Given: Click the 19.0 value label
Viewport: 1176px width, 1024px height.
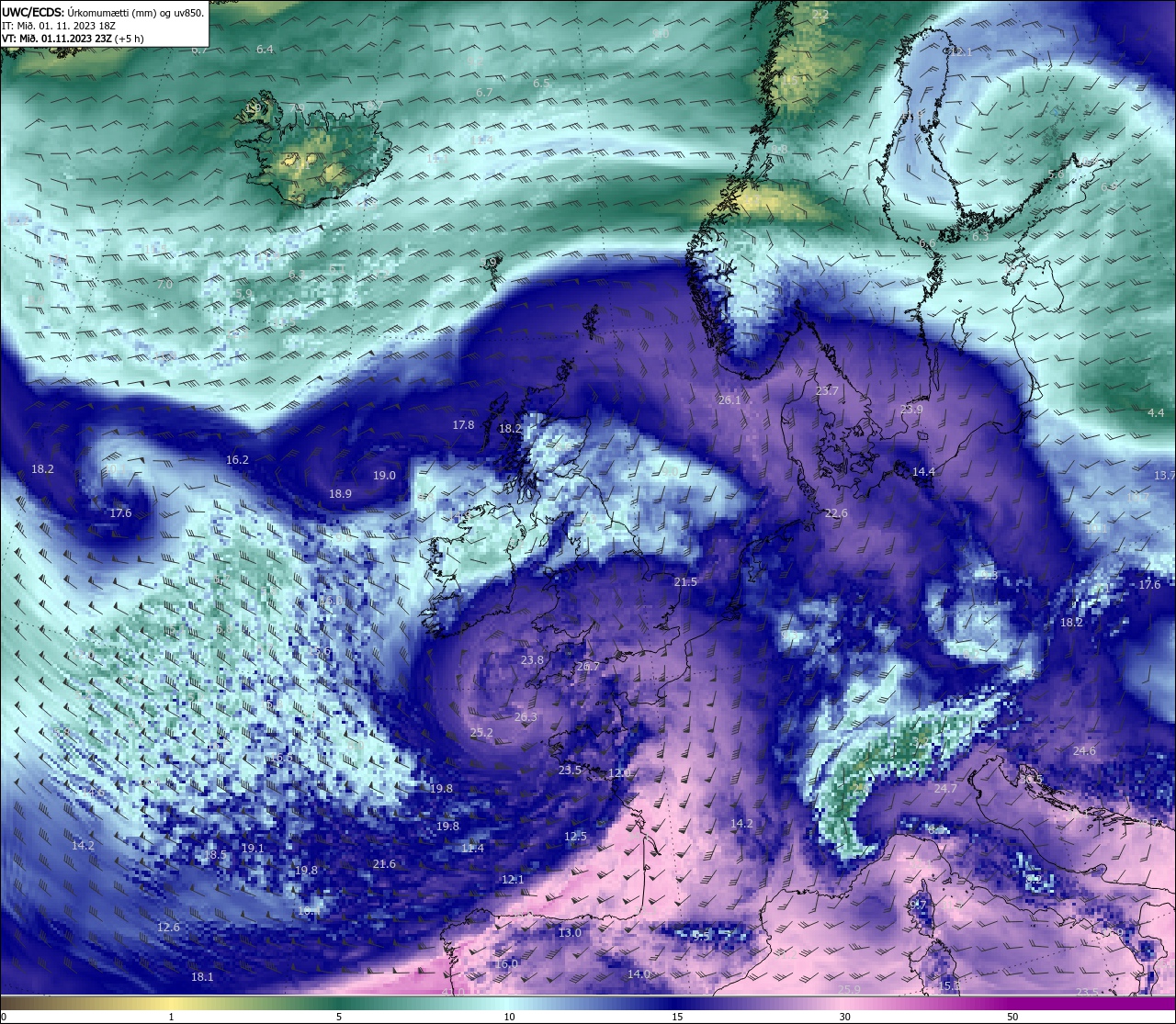Looking at the screenshot, I should 384,475.
